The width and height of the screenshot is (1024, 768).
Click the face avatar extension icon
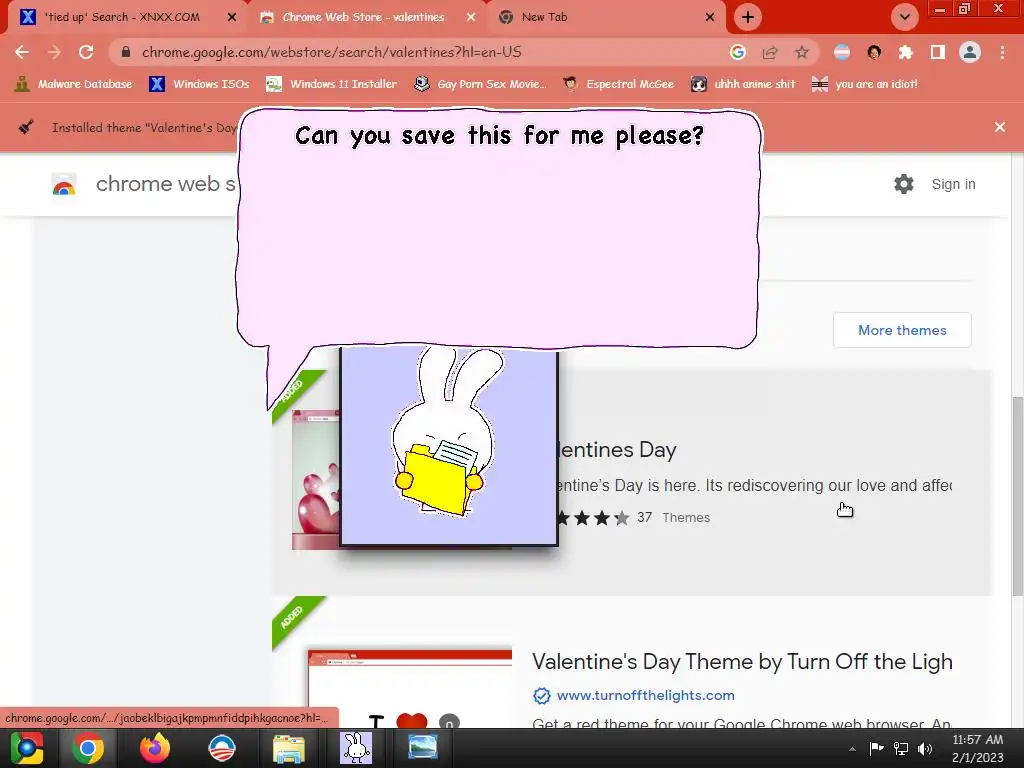click(874, 52)
